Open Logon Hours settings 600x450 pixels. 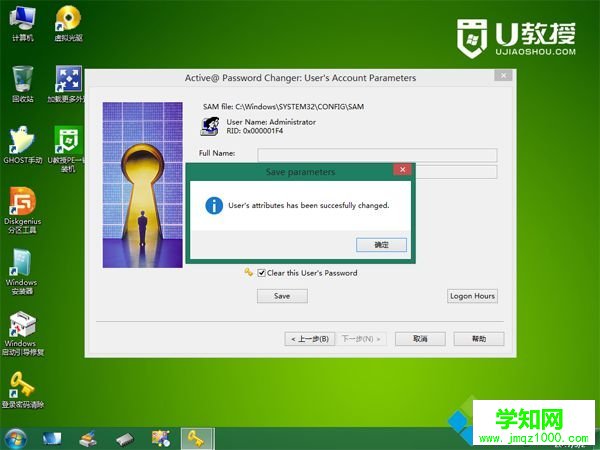472,296
